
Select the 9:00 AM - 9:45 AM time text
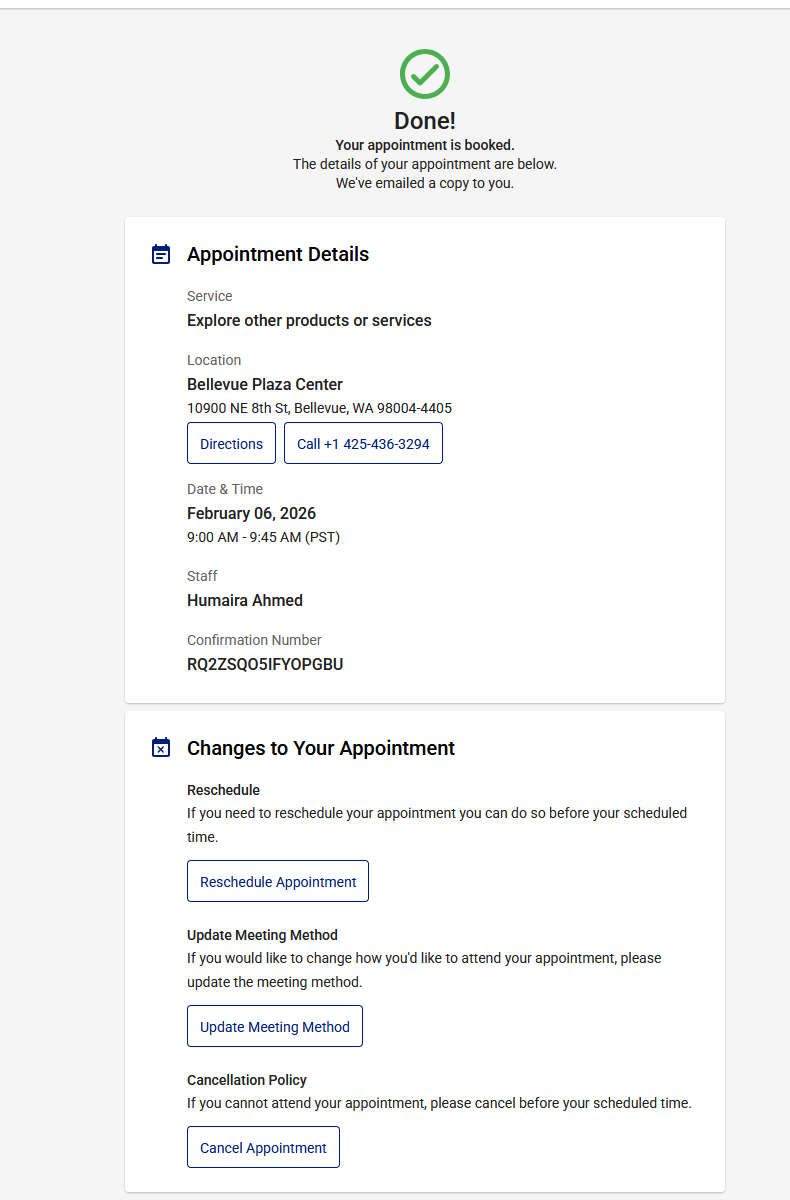[x=263, y=537]
